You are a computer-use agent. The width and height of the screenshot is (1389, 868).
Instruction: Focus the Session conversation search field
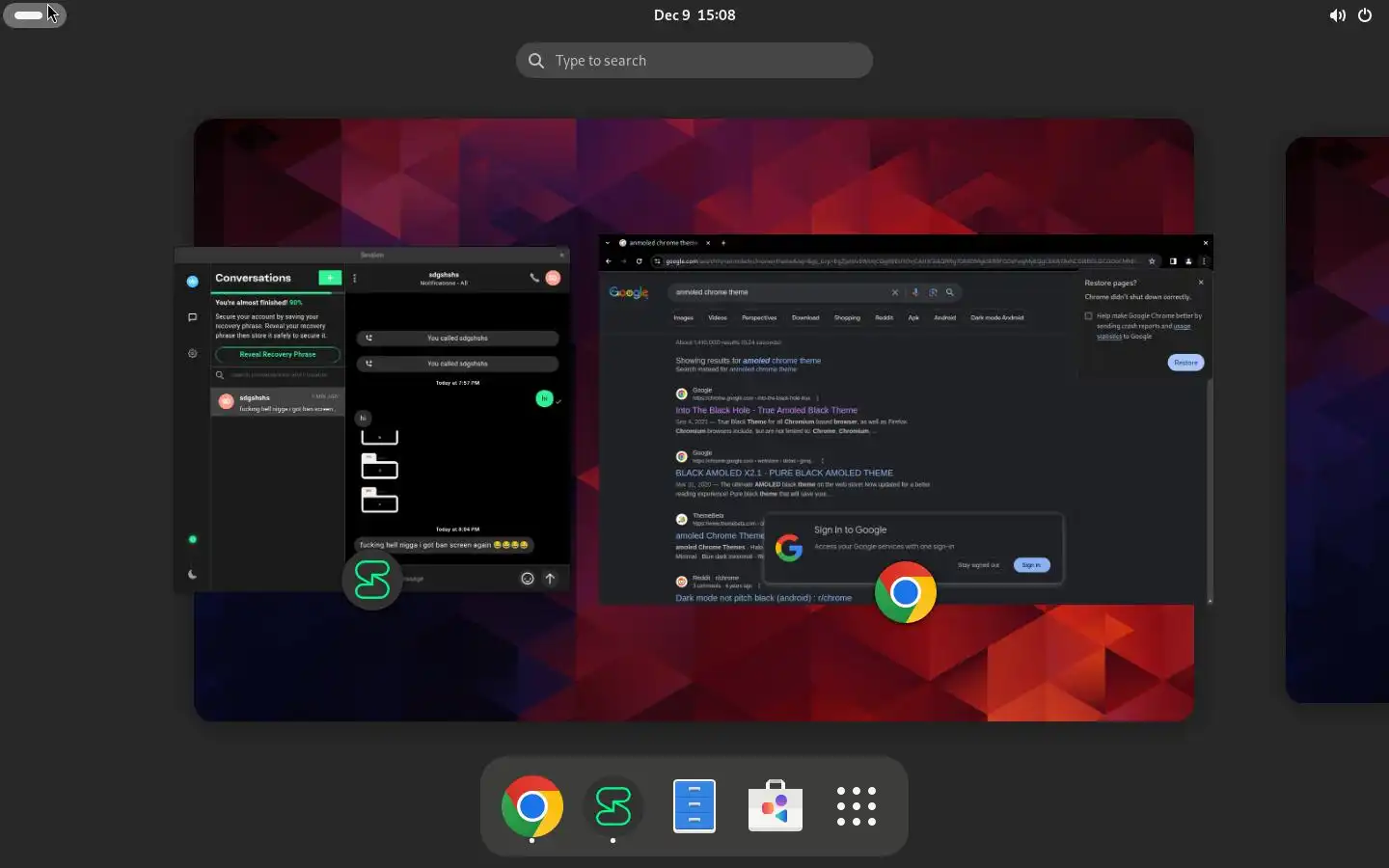tap(278, 375)
